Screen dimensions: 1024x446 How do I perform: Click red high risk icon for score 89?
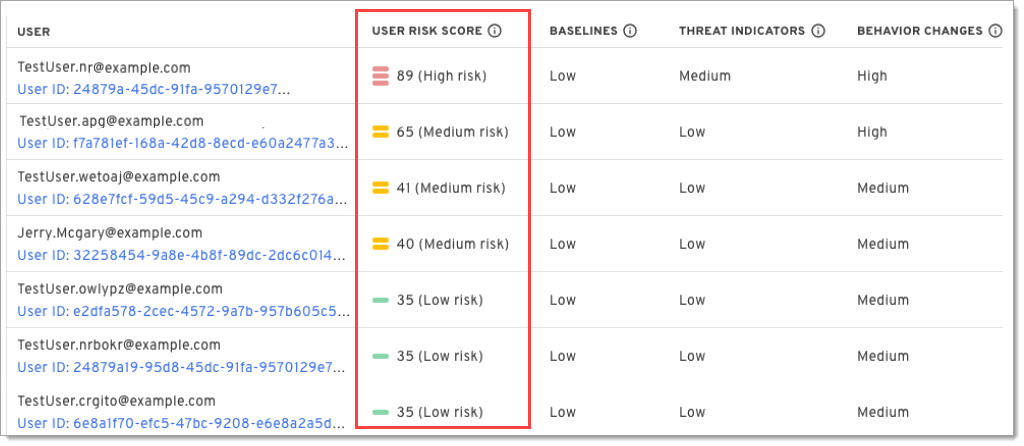(380, 76)
